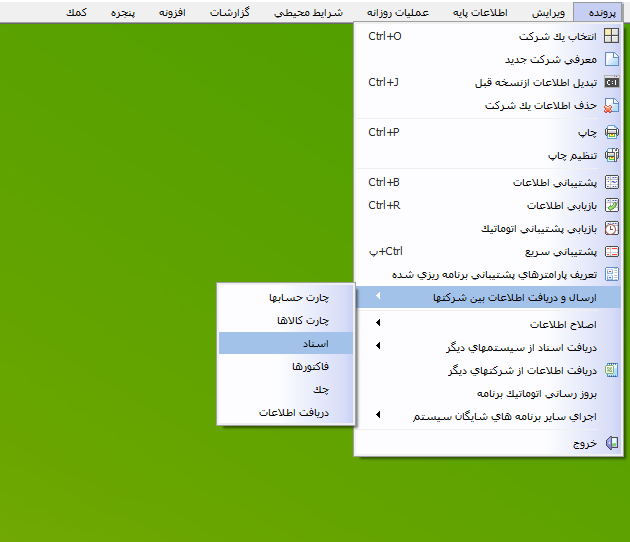Screen dimensions: 630x542
Task: Click the print setup icon beside تنظيم چاپ
Action: click(612, 156)
